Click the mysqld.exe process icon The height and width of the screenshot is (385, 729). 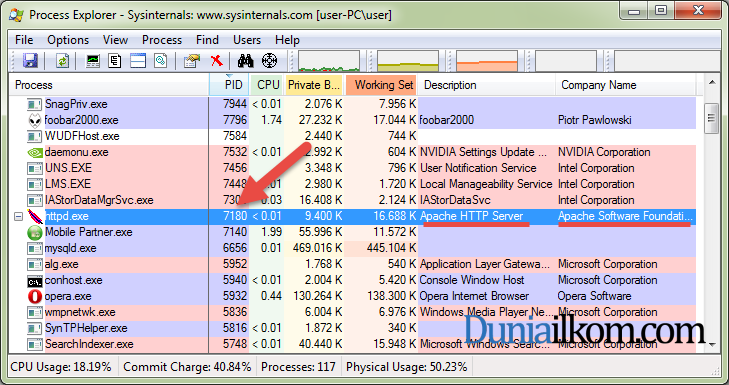[x=35, y=249]
